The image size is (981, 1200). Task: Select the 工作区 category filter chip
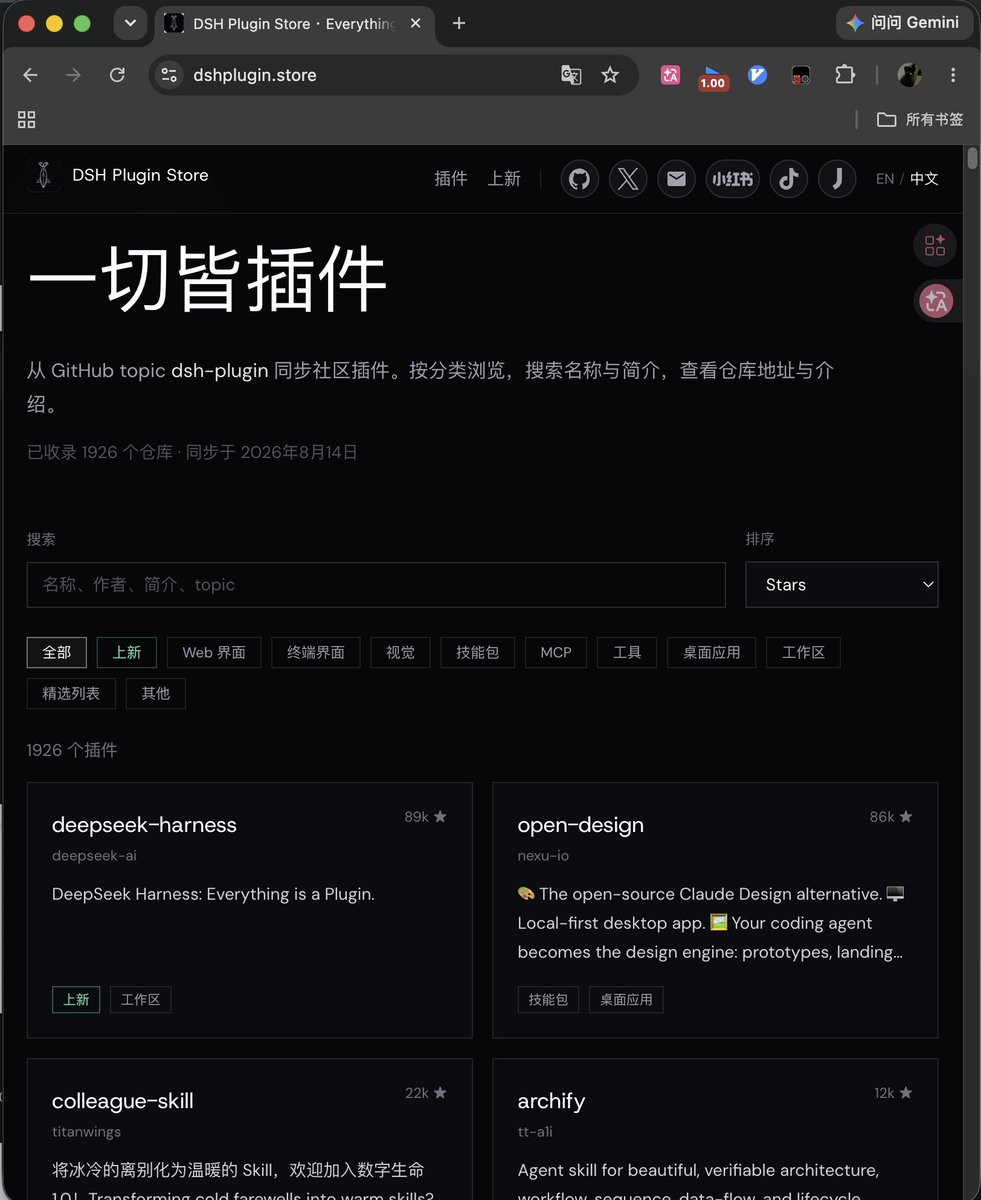(804, 653)
